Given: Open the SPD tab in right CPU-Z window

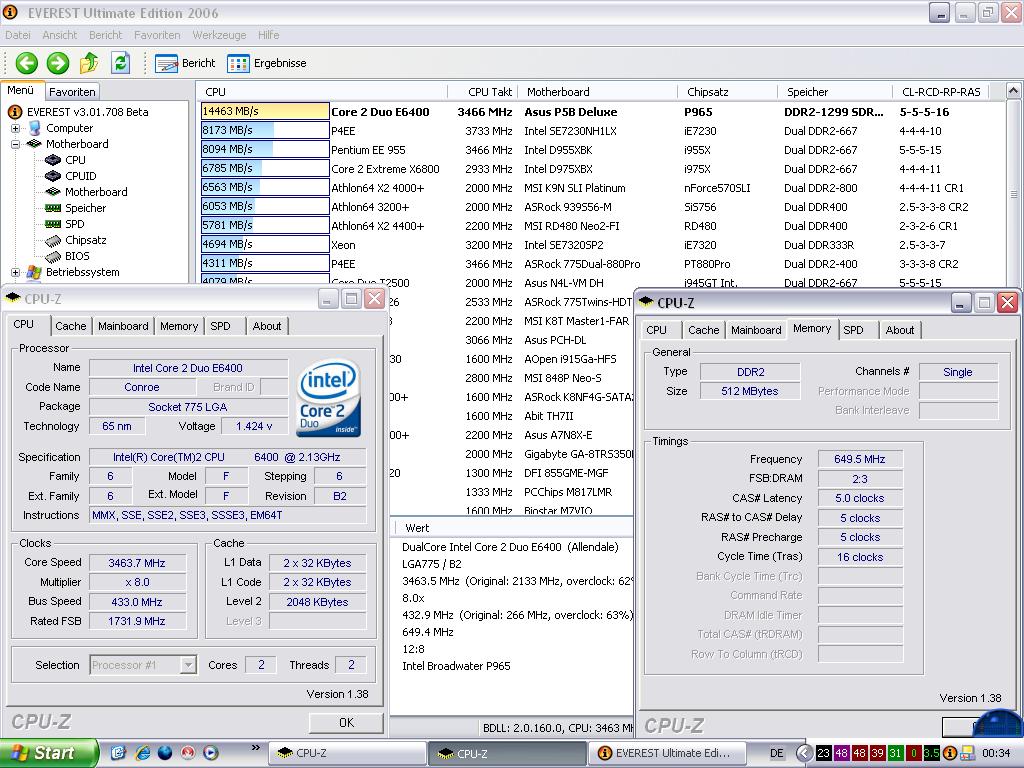Looking at the screenshot, I should coord(853,330).
